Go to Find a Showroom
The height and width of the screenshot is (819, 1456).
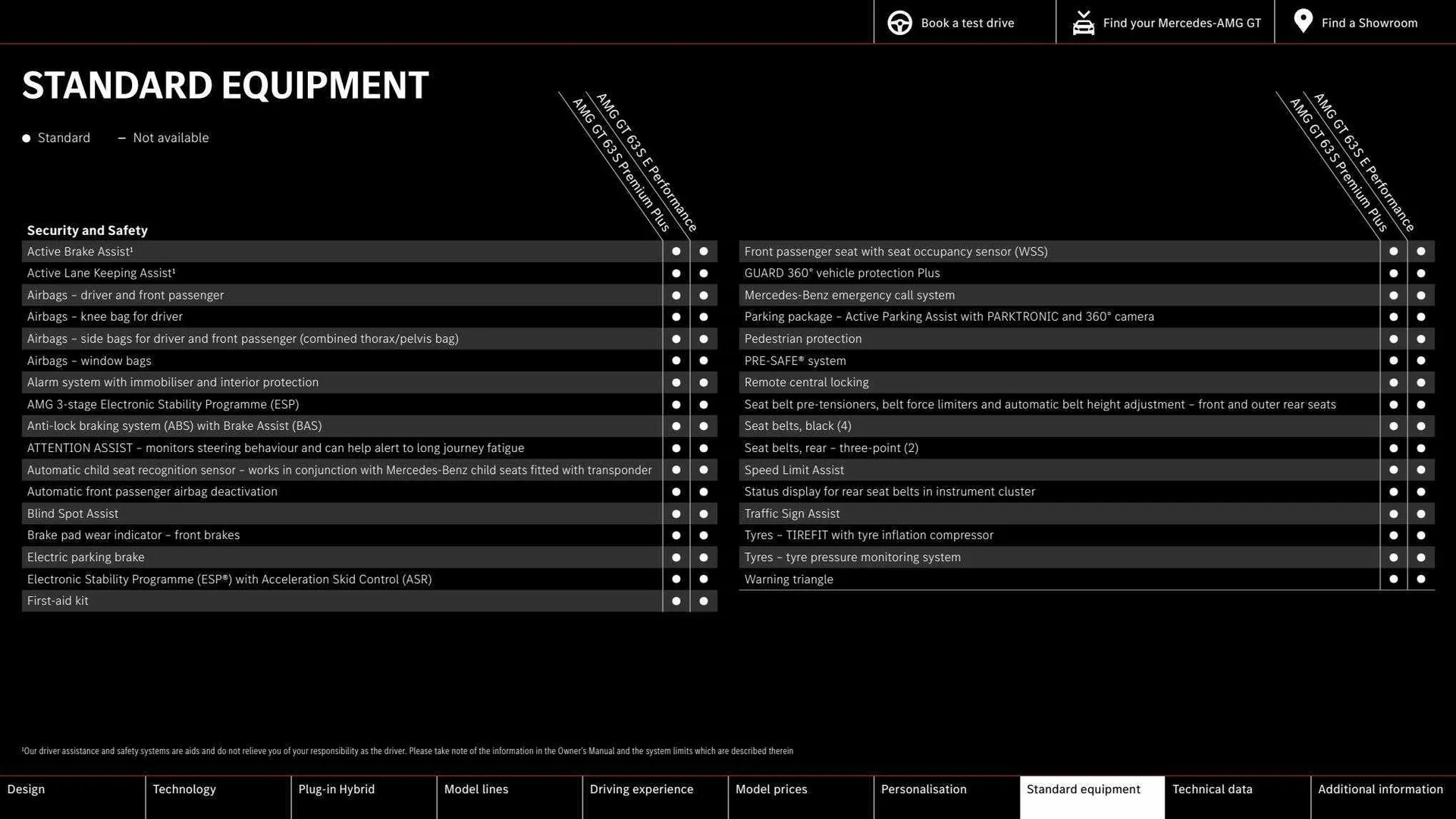coord(1369,23)
